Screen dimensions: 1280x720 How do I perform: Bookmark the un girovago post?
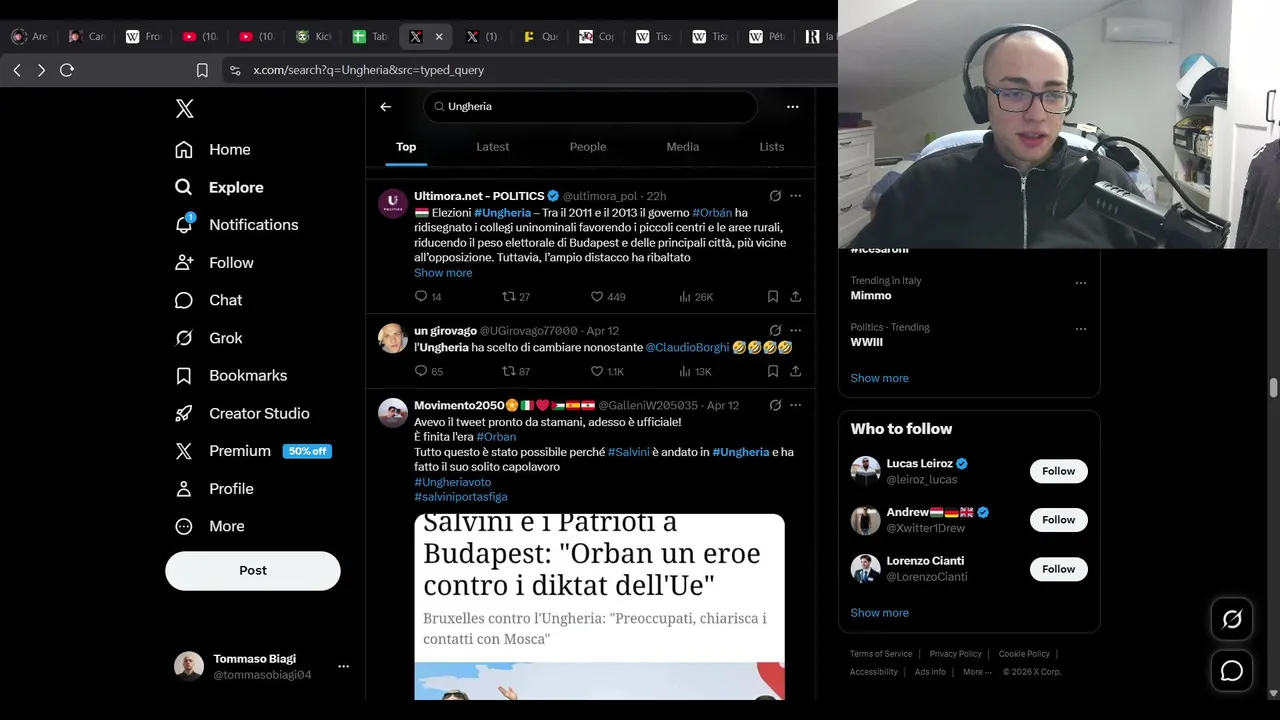773,371
